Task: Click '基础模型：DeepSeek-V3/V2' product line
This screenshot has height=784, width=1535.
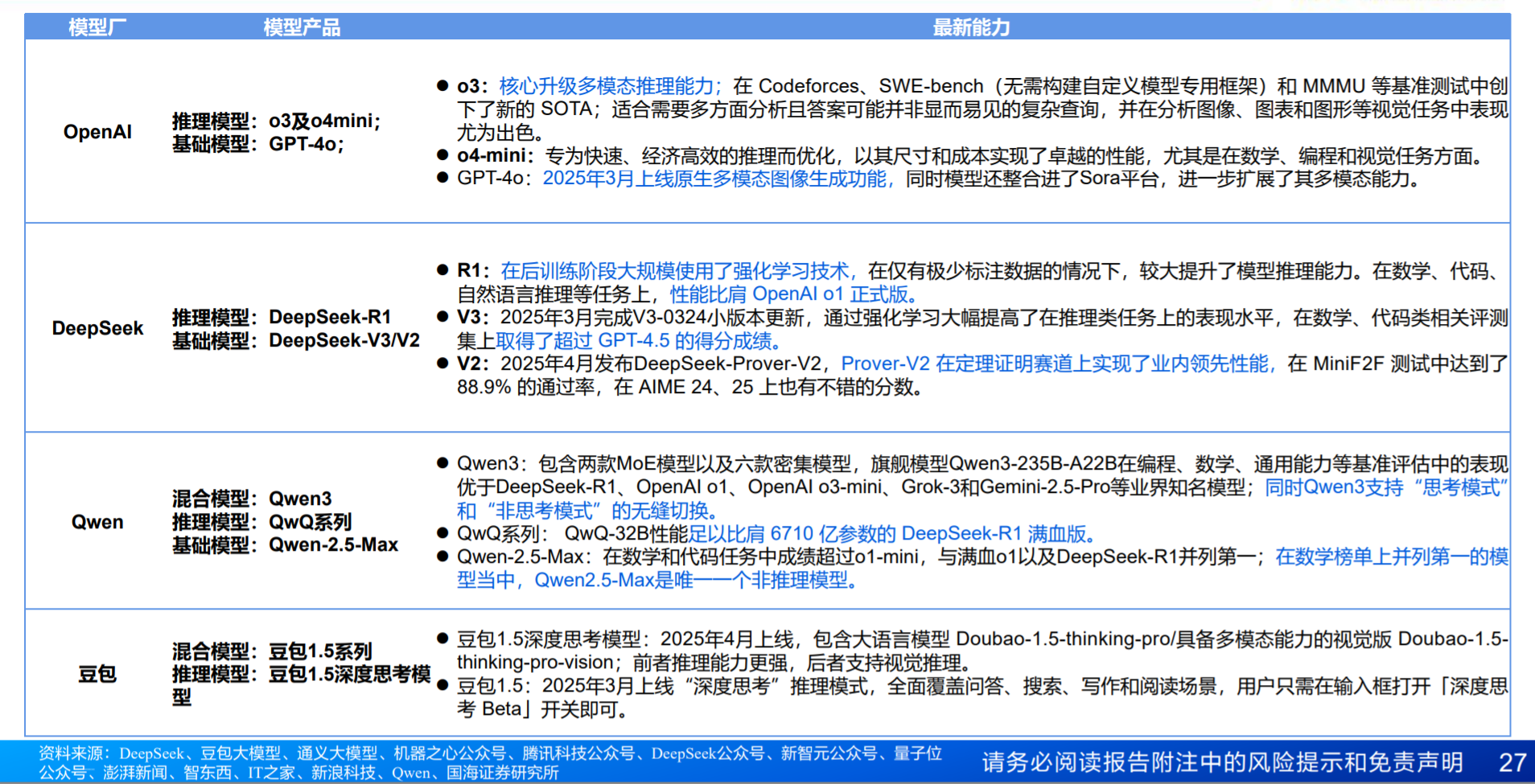Action: [x=296, y=340]
